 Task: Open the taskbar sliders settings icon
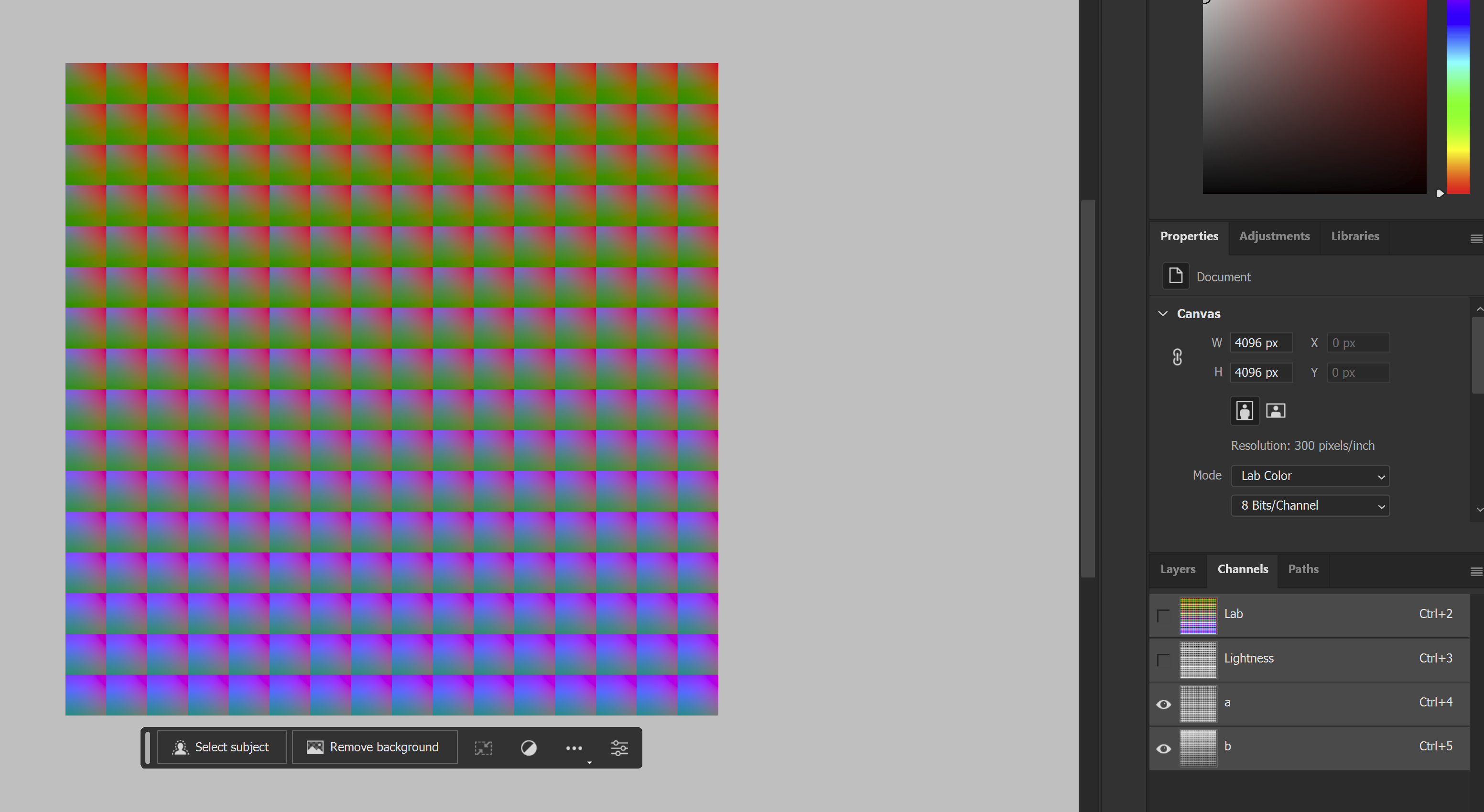(x=619, y=748)
